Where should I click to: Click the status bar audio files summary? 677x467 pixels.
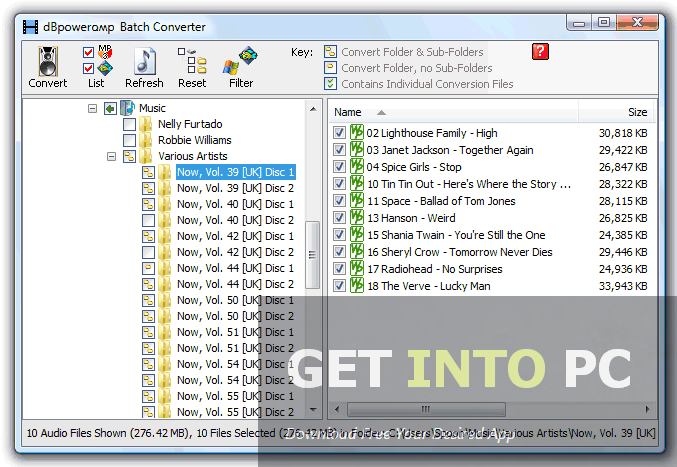[341, 433]
